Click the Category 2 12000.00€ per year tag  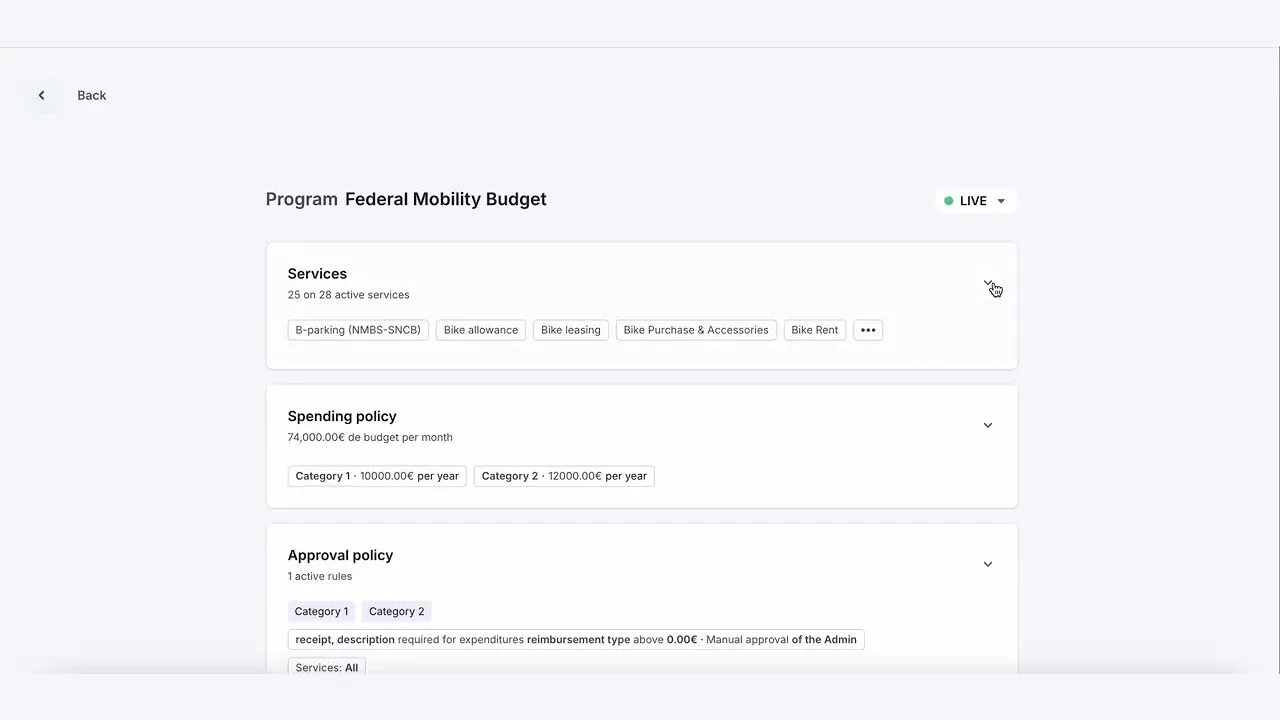[x=564, y=476]
